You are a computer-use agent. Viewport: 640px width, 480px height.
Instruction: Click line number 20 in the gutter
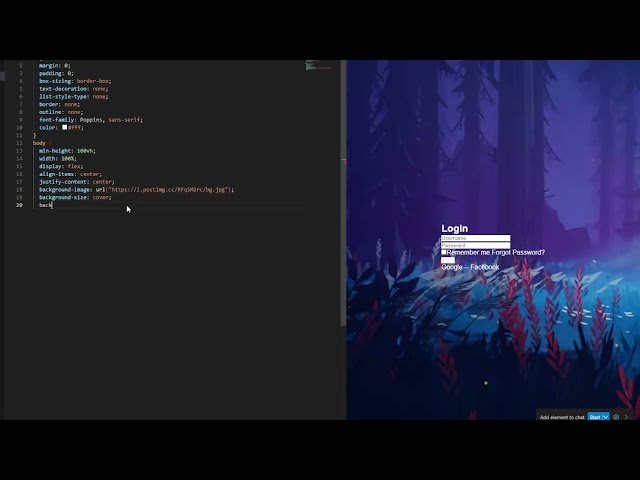click(19, 205)
